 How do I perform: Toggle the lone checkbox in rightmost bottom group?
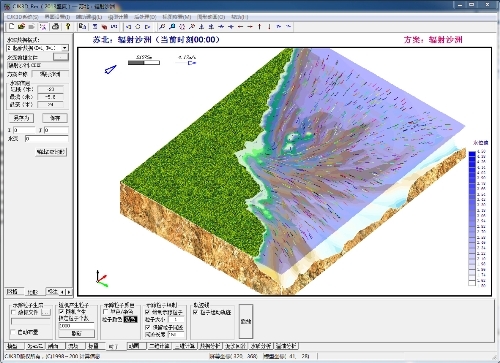click(x=196, y=312)
